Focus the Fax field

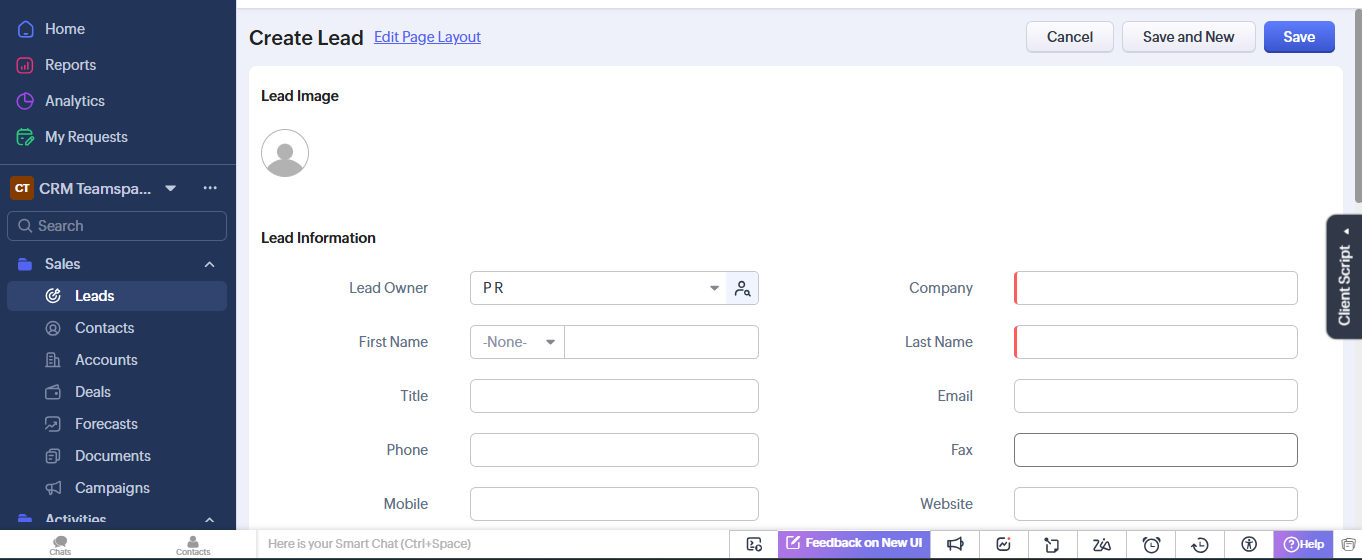(x=1156, y=450)
